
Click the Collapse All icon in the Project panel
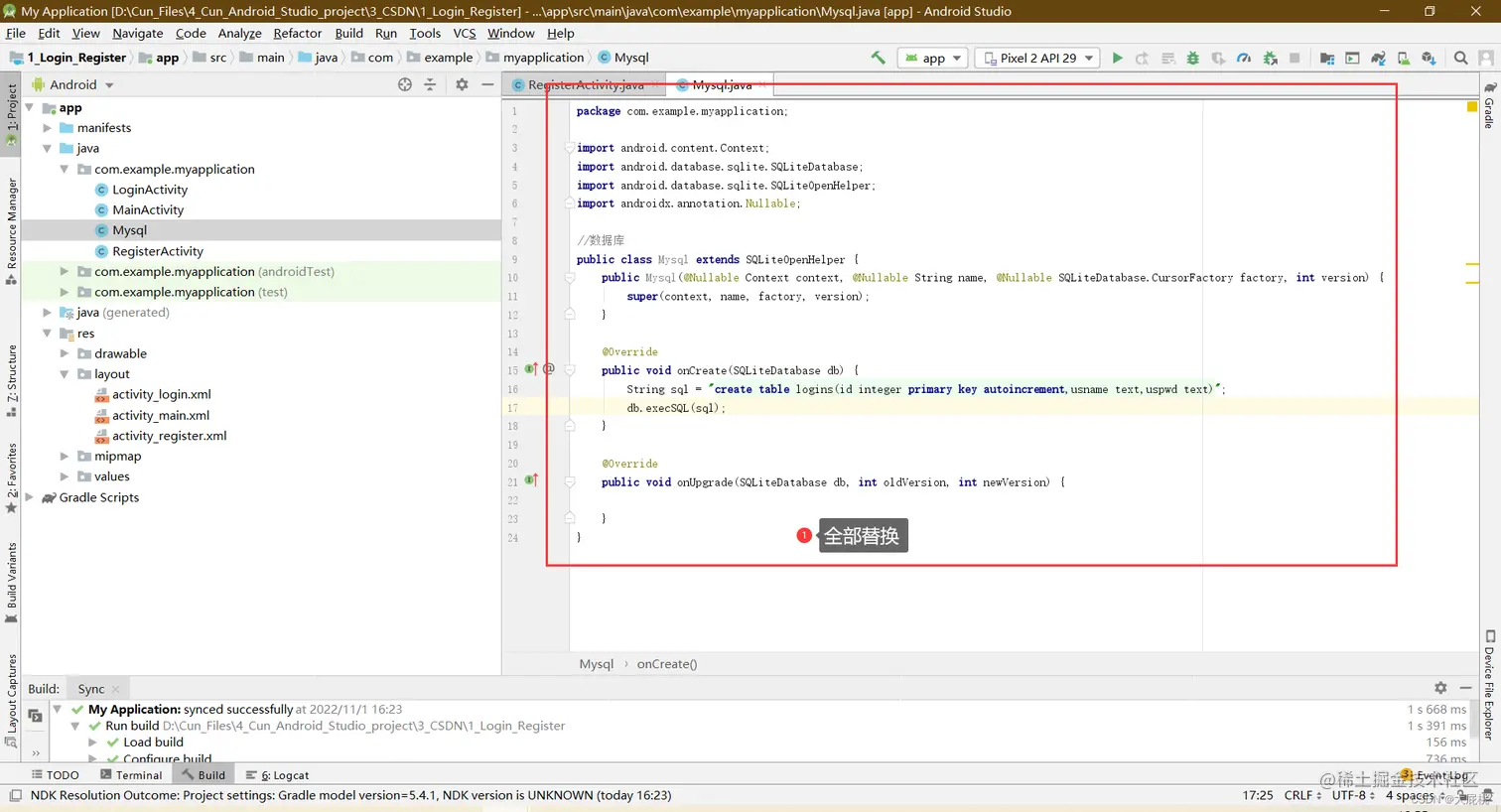430,84
